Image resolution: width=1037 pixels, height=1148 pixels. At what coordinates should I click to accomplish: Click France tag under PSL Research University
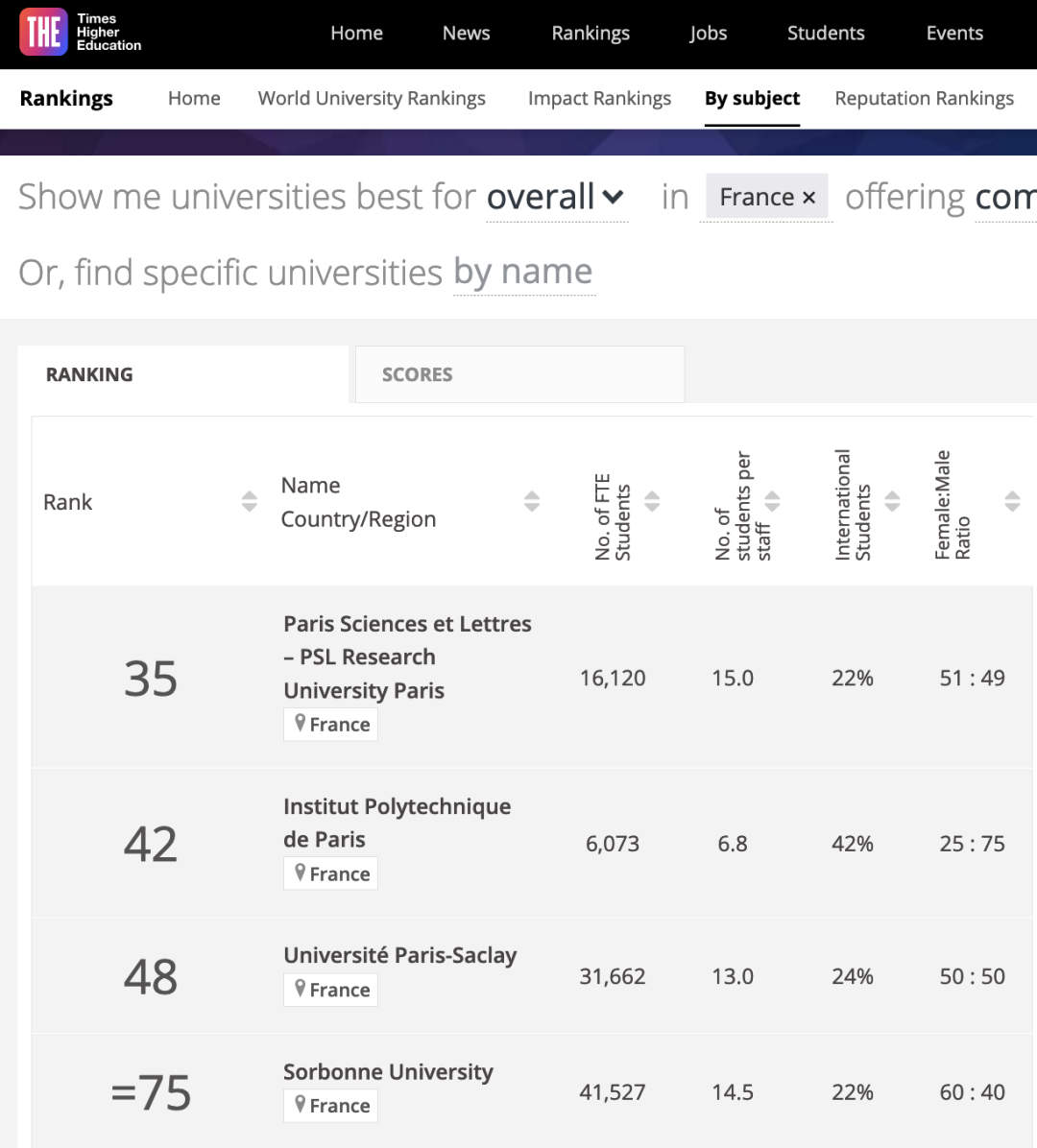[331, 724]
